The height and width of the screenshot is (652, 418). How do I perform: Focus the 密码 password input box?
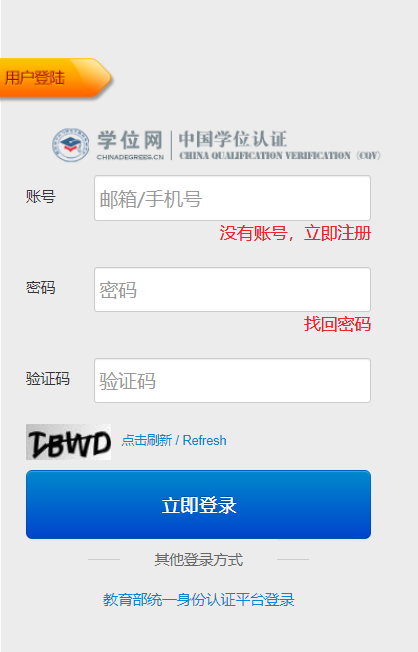[232, 289]
